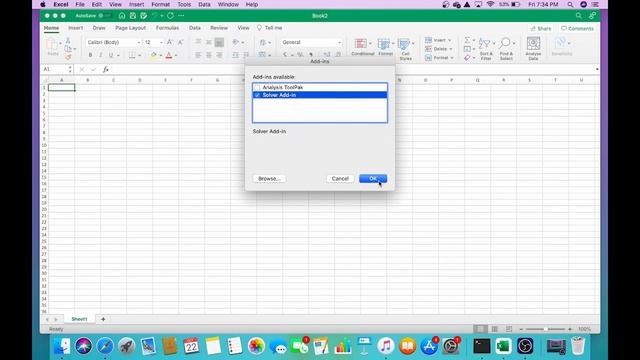Screen dimensions: 640x360
Task: Click the Align Left icon
Action: (198, 55)
